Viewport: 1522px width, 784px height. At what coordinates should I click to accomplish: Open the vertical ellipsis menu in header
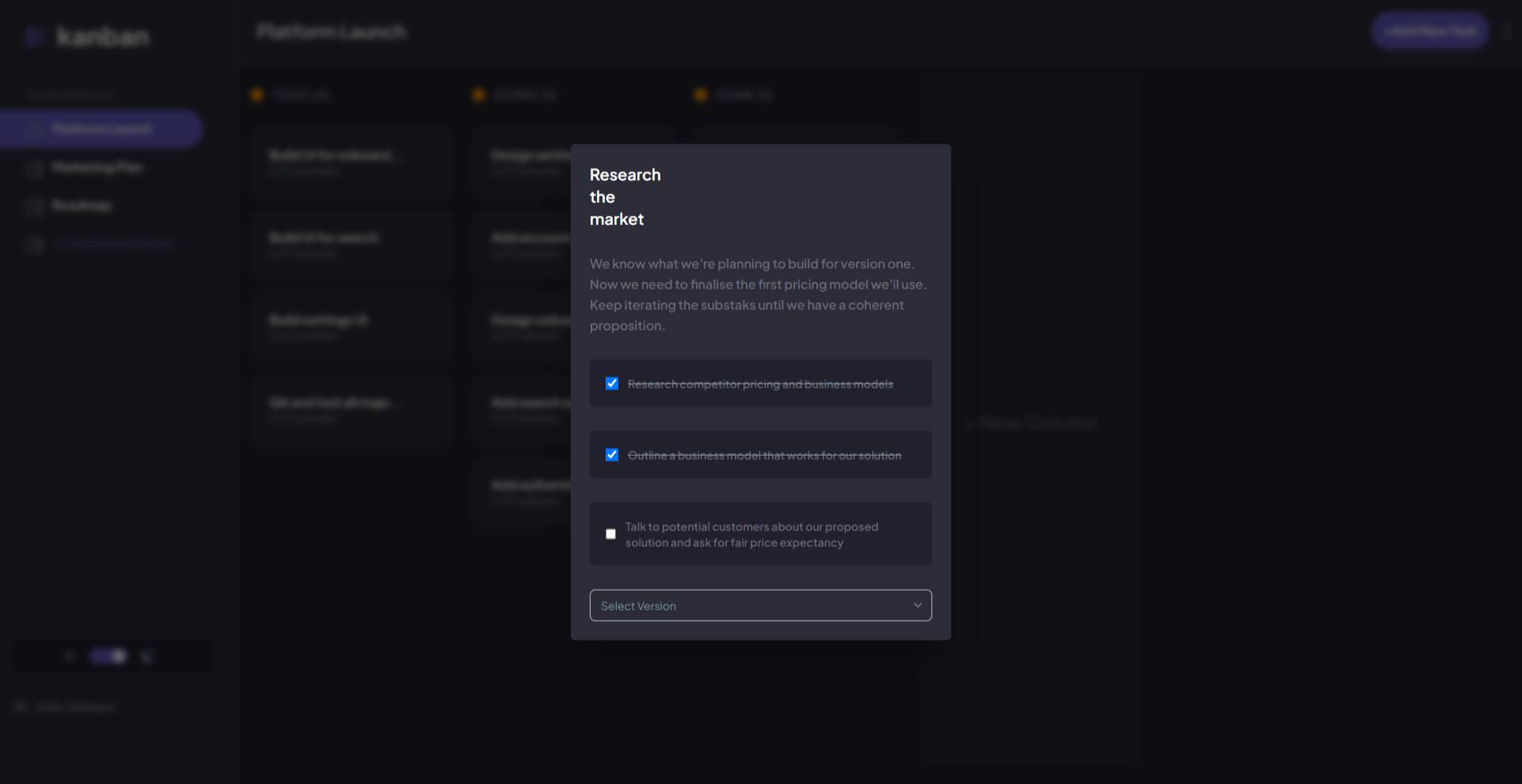click(x=1507, y=32)
